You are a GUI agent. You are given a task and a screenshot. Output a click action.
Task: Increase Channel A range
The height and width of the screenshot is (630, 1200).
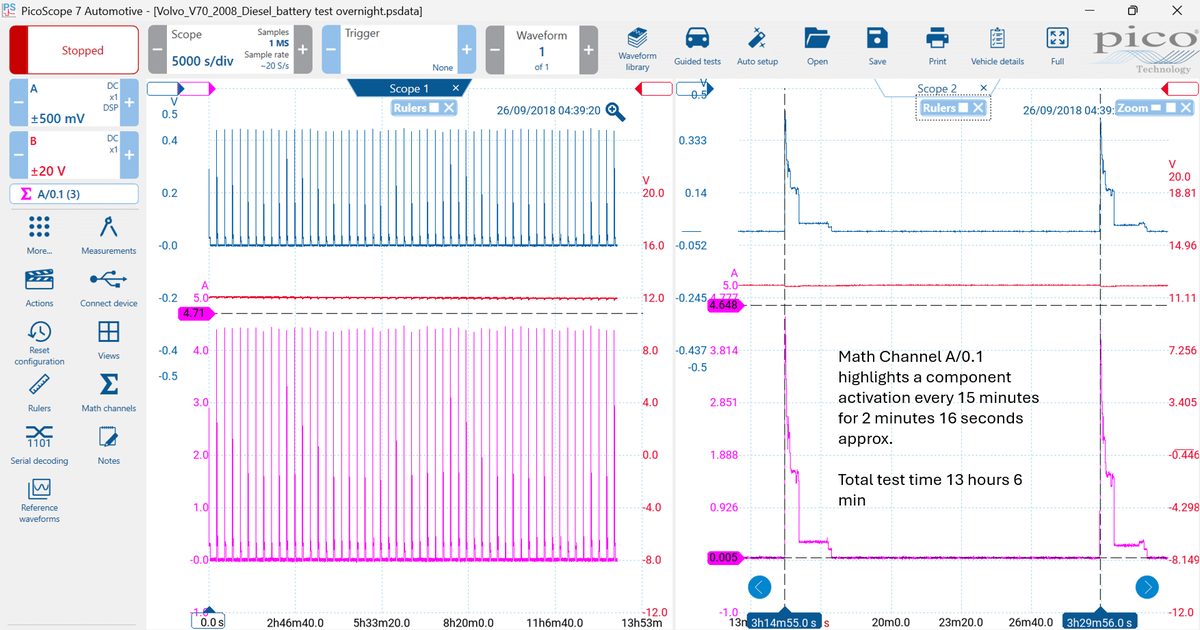[129, 103]
